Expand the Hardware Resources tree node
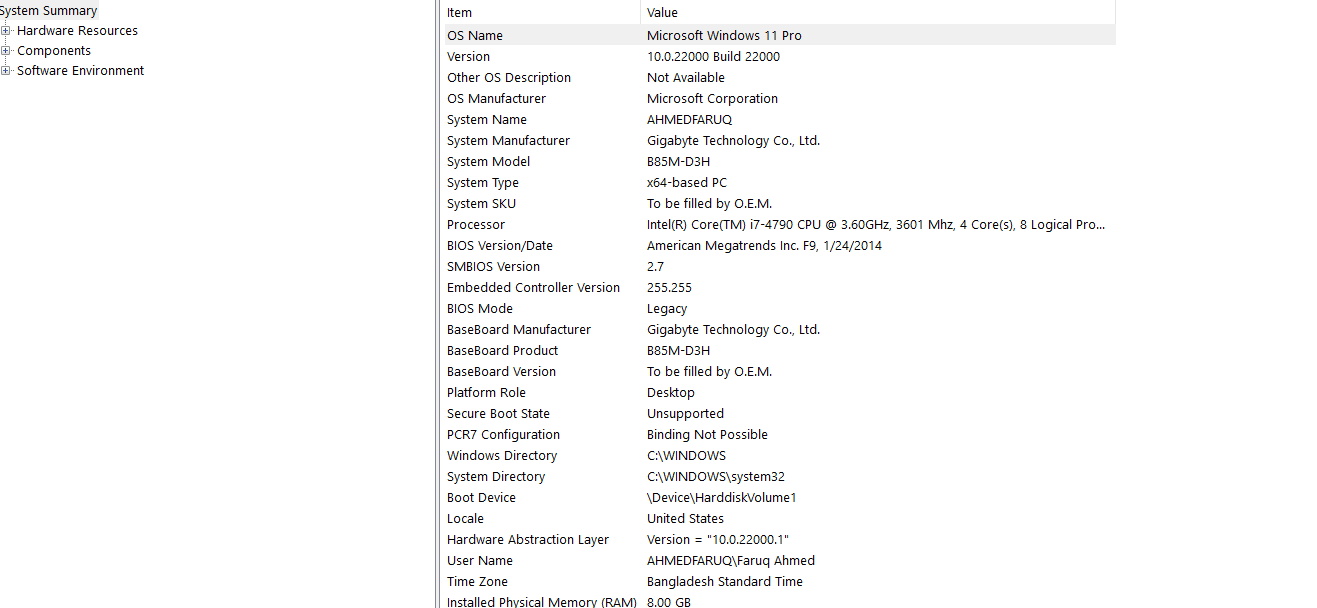 coord(5,31)
